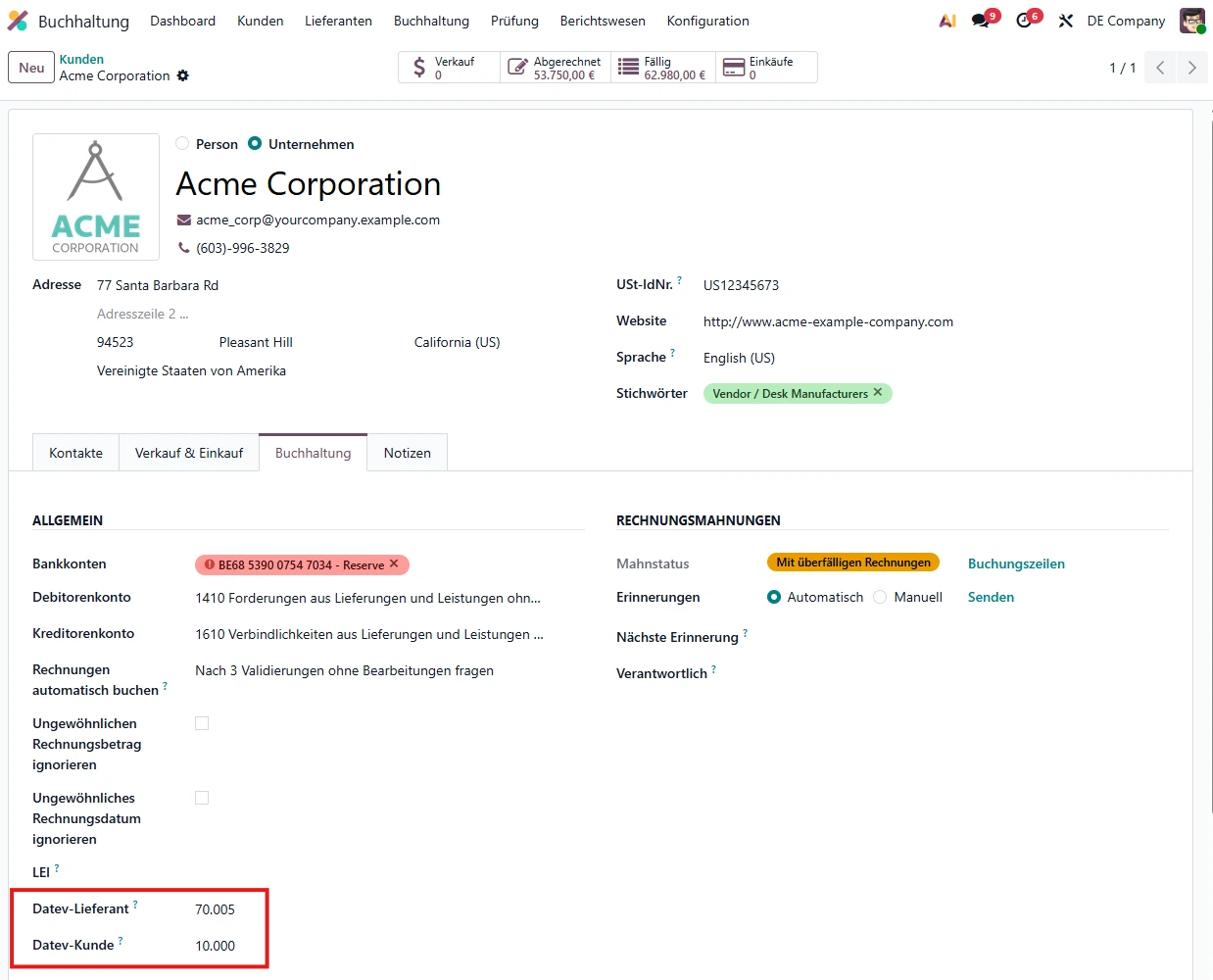1213x980 pixels.
Task: Open the AI assistant icon
Action: click(946, 21)
